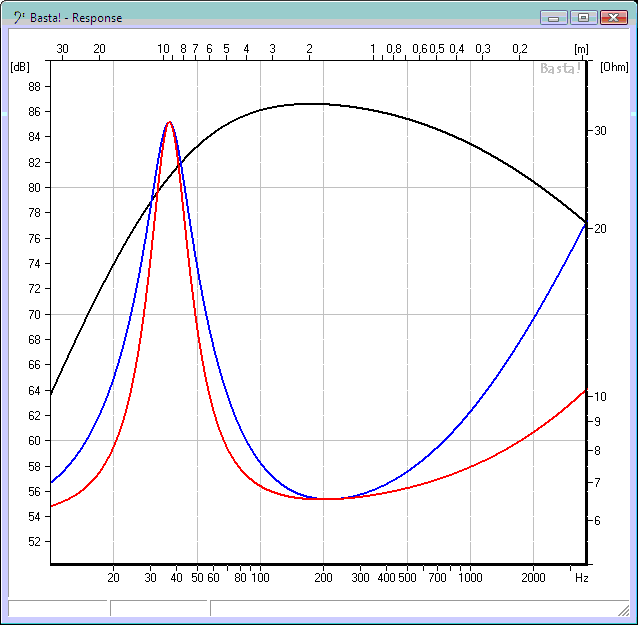Click the red curve's right endpoint near 10 Ohm
This screenshot has height=625, width=638.
coord(584,391)
